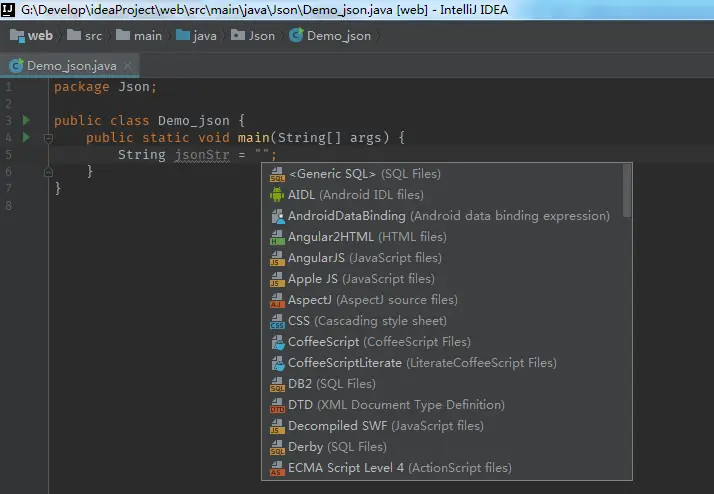Run class Demo_json via gutter arrow
The width and height of the screenshot is (714, 494).
pos(26,120)
